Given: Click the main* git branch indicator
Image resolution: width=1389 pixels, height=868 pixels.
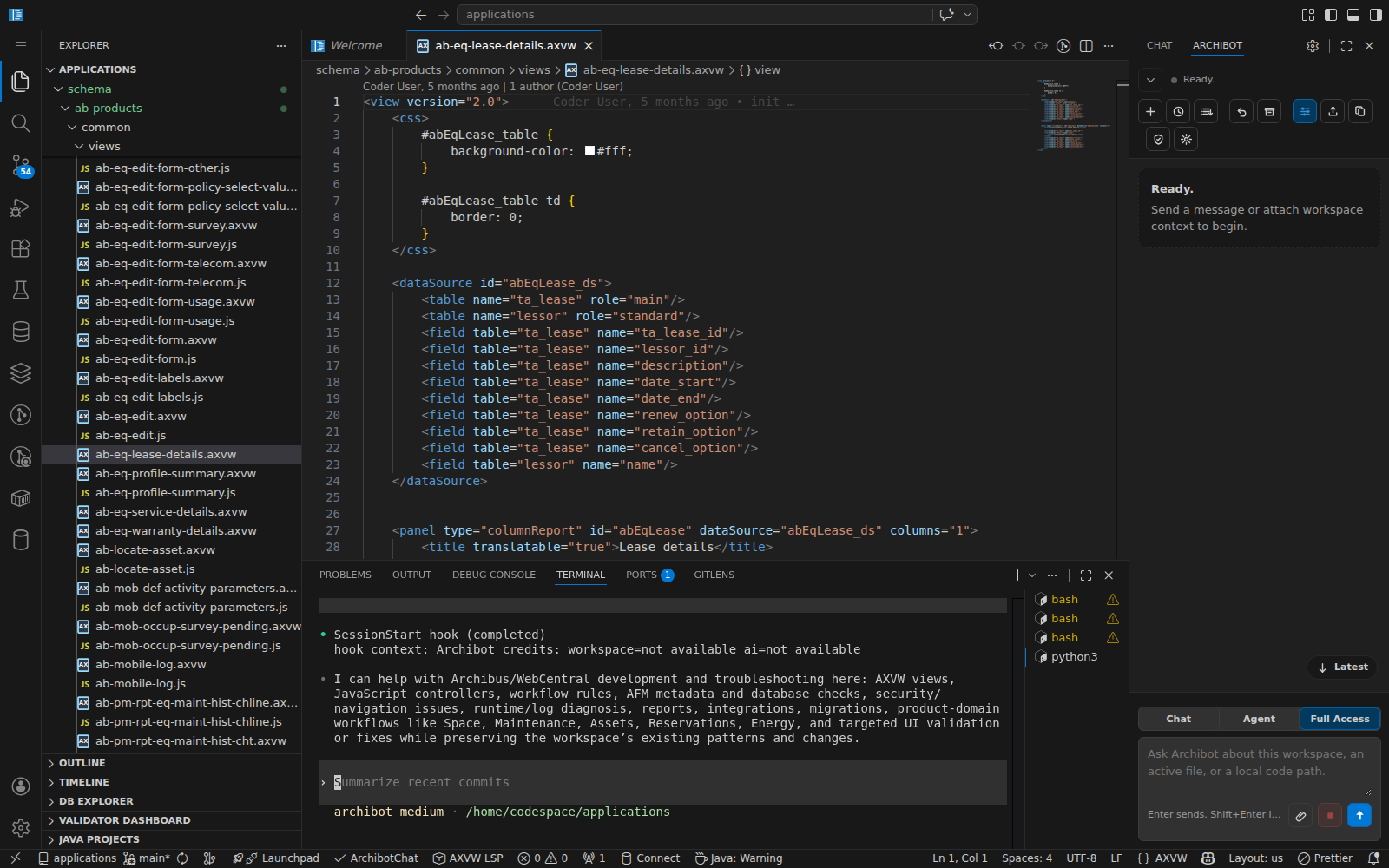Looking at the screenshot, I should click(x=146, y=858).
